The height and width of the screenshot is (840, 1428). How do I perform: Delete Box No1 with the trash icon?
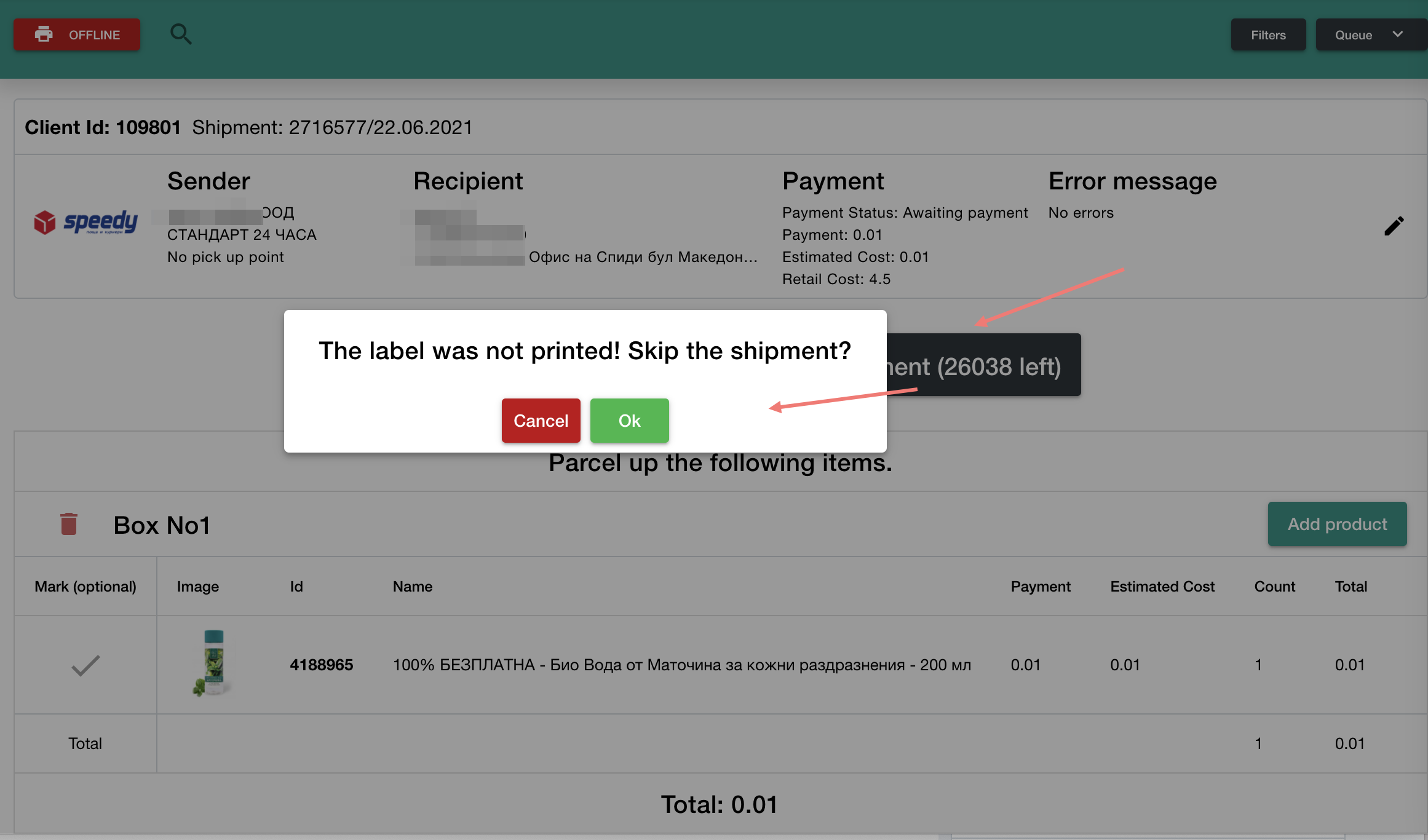pos(69,525)
